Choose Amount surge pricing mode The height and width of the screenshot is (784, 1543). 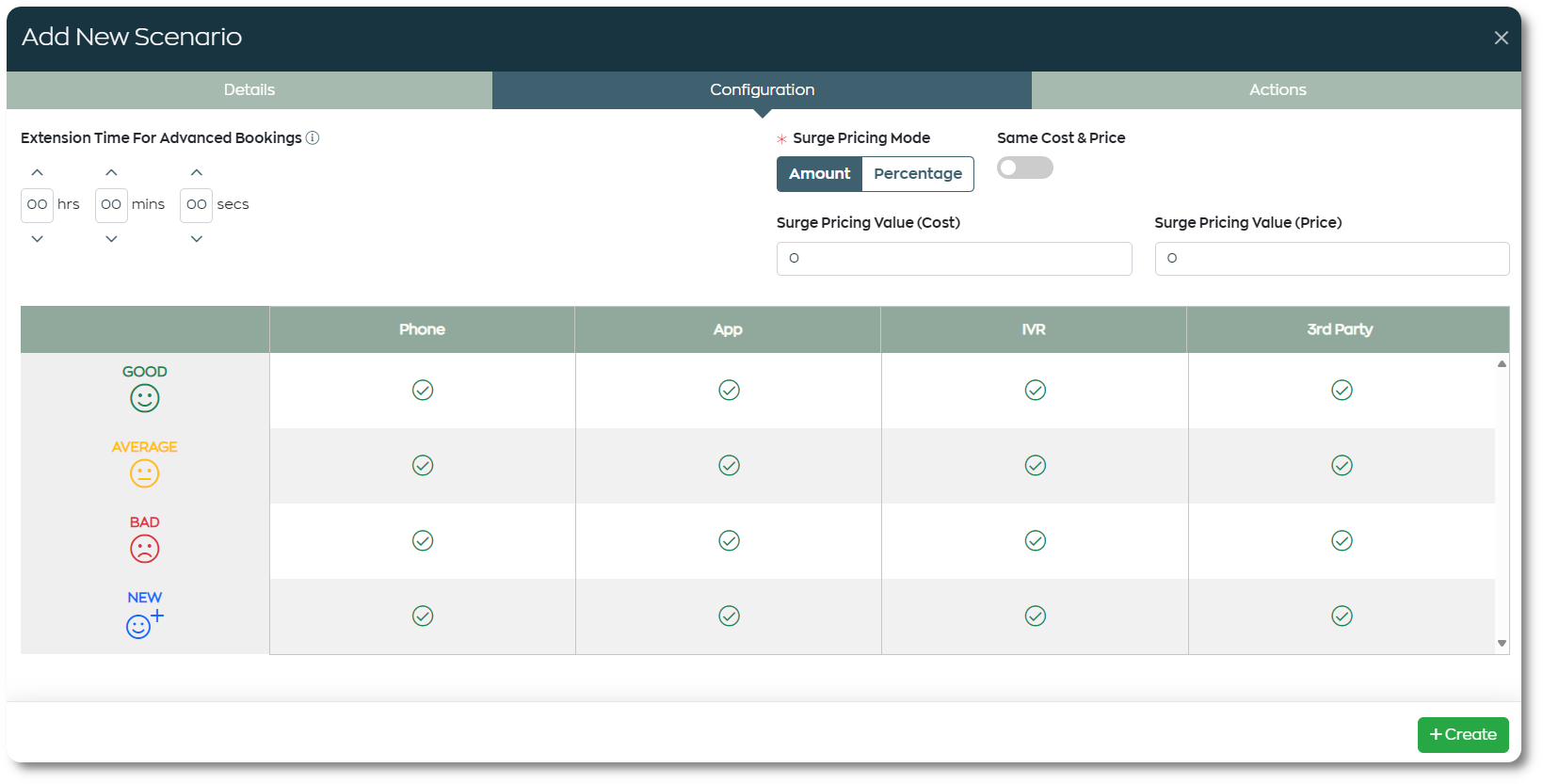click(x=819, y=174)
